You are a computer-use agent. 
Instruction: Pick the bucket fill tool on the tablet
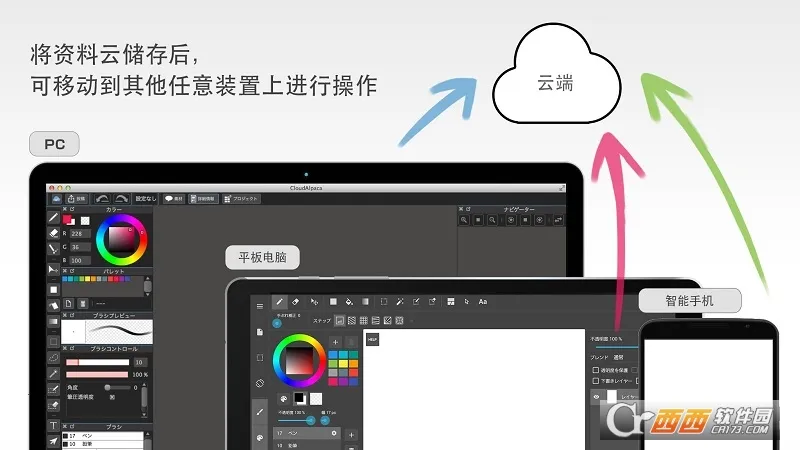(348, 301)
